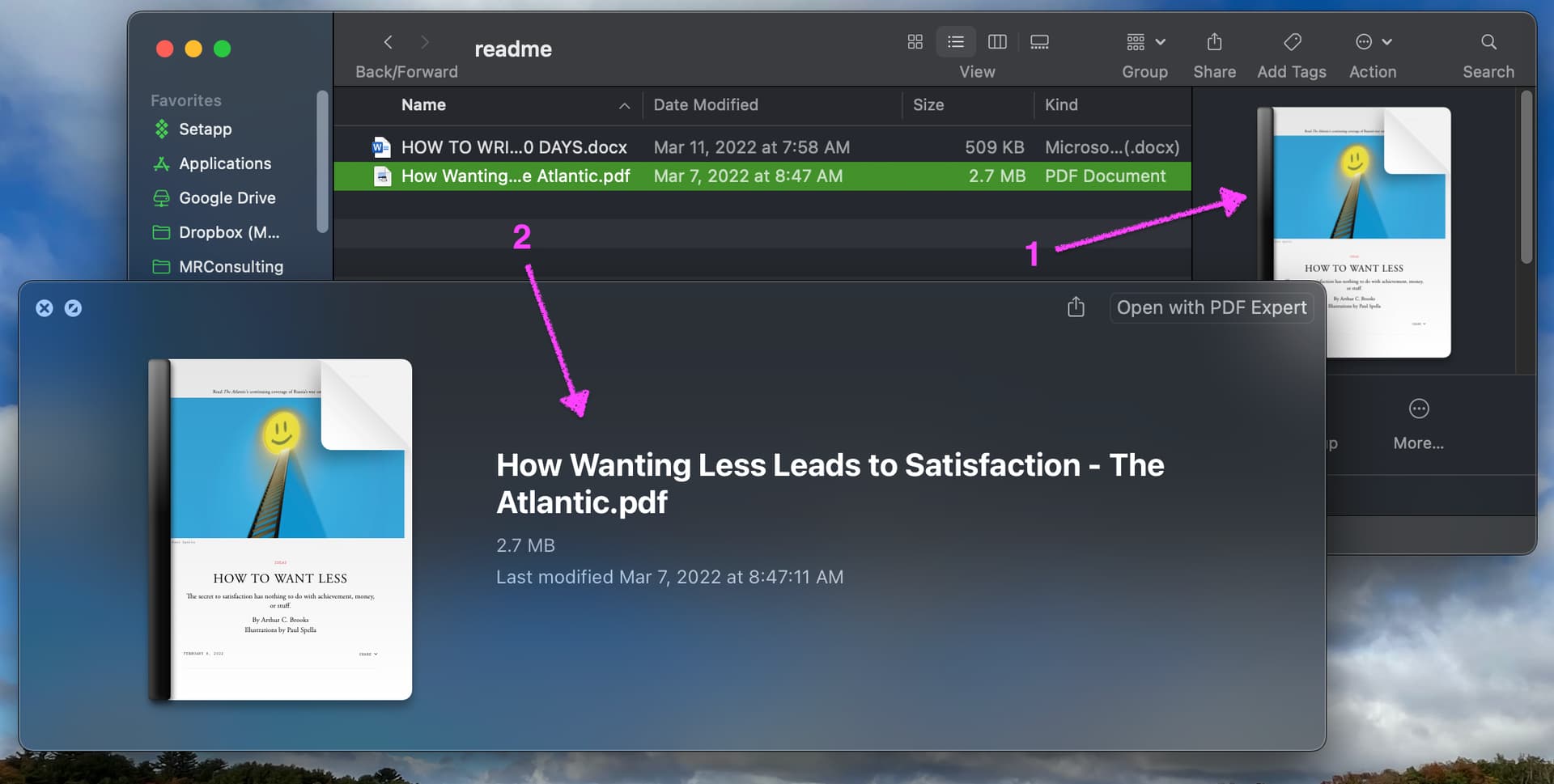Click Finder green zoom button
The width and height of the screenshot is (1554, 784).
222,49
